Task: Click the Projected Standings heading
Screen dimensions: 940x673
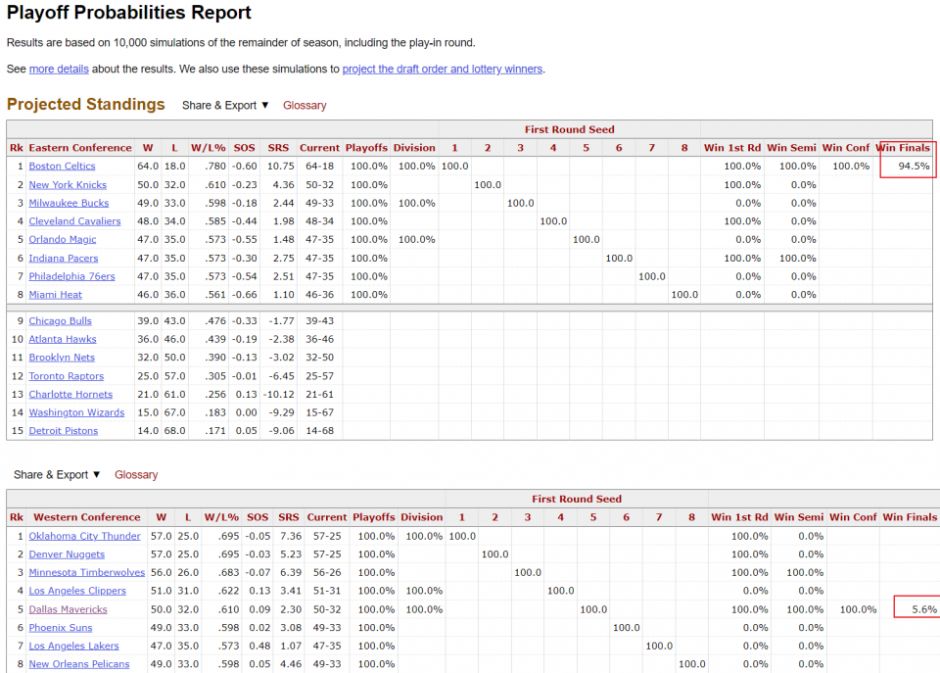Action: 86,104
